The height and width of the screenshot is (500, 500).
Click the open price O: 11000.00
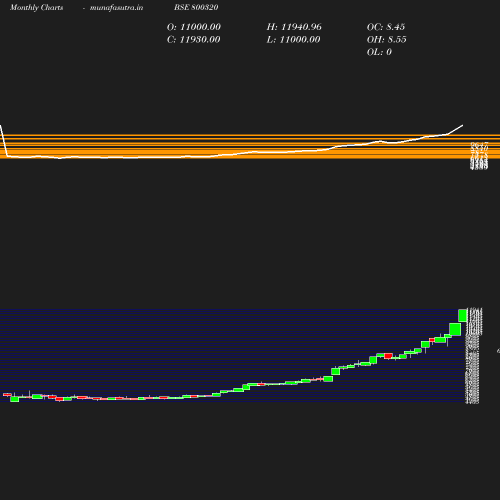coord(194,27)
